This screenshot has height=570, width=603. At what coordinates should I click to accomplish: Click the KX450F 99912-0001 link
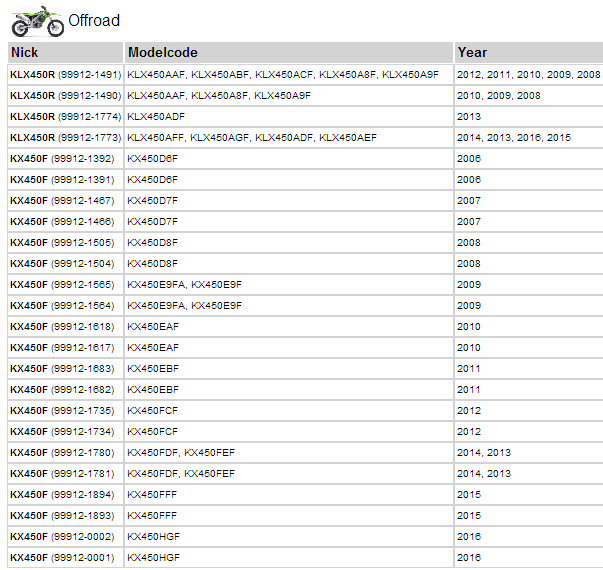pos(61,558)
